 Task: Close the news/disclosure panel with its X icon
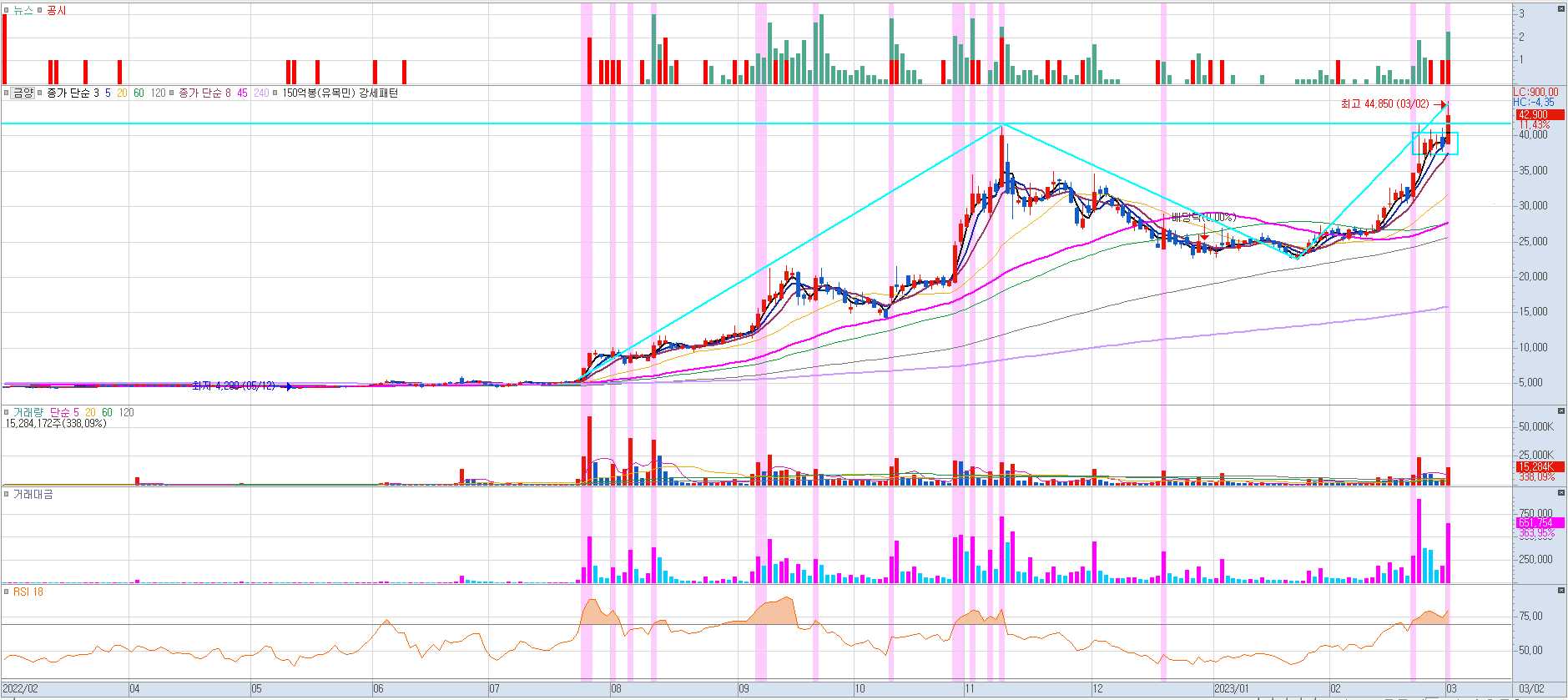1560,9
